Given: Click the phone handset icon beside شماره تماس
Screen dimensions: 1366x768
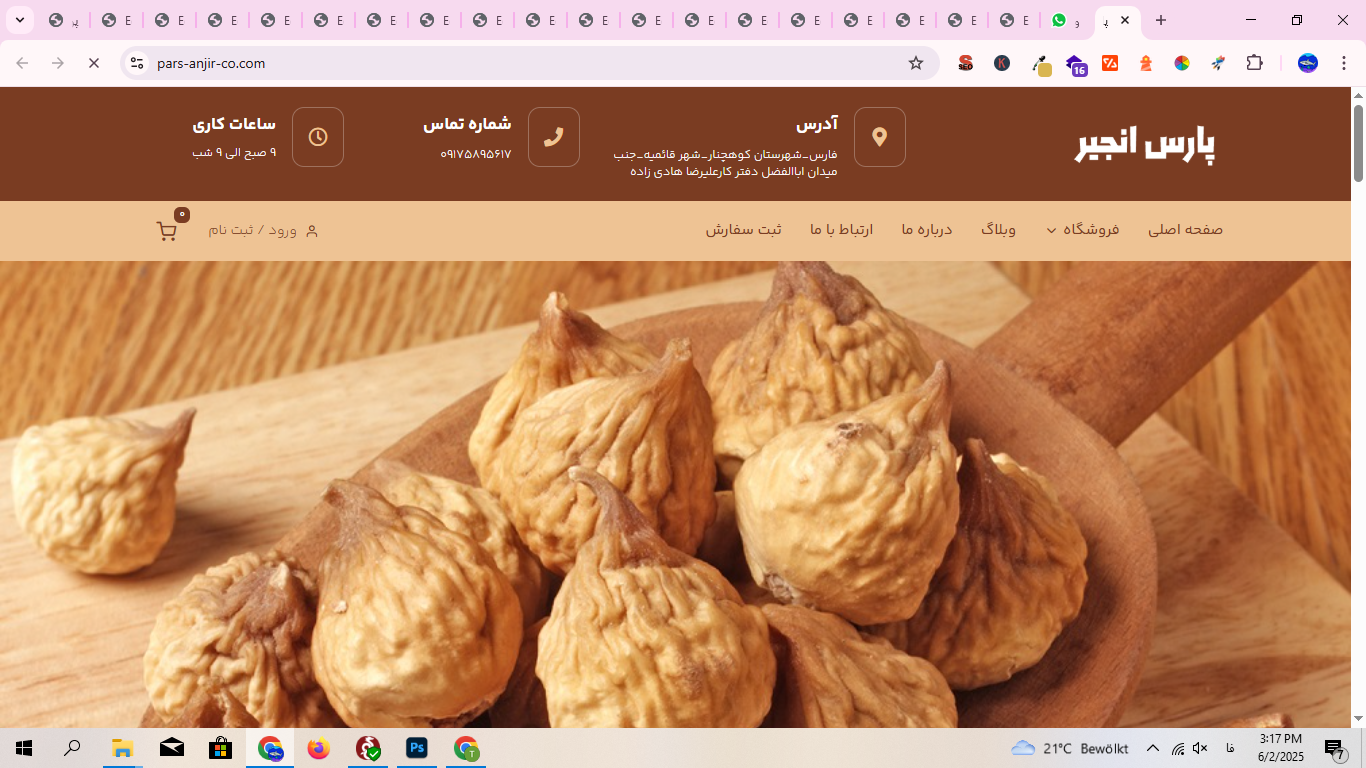Looking at the screenshot, I should coord(554,137).
